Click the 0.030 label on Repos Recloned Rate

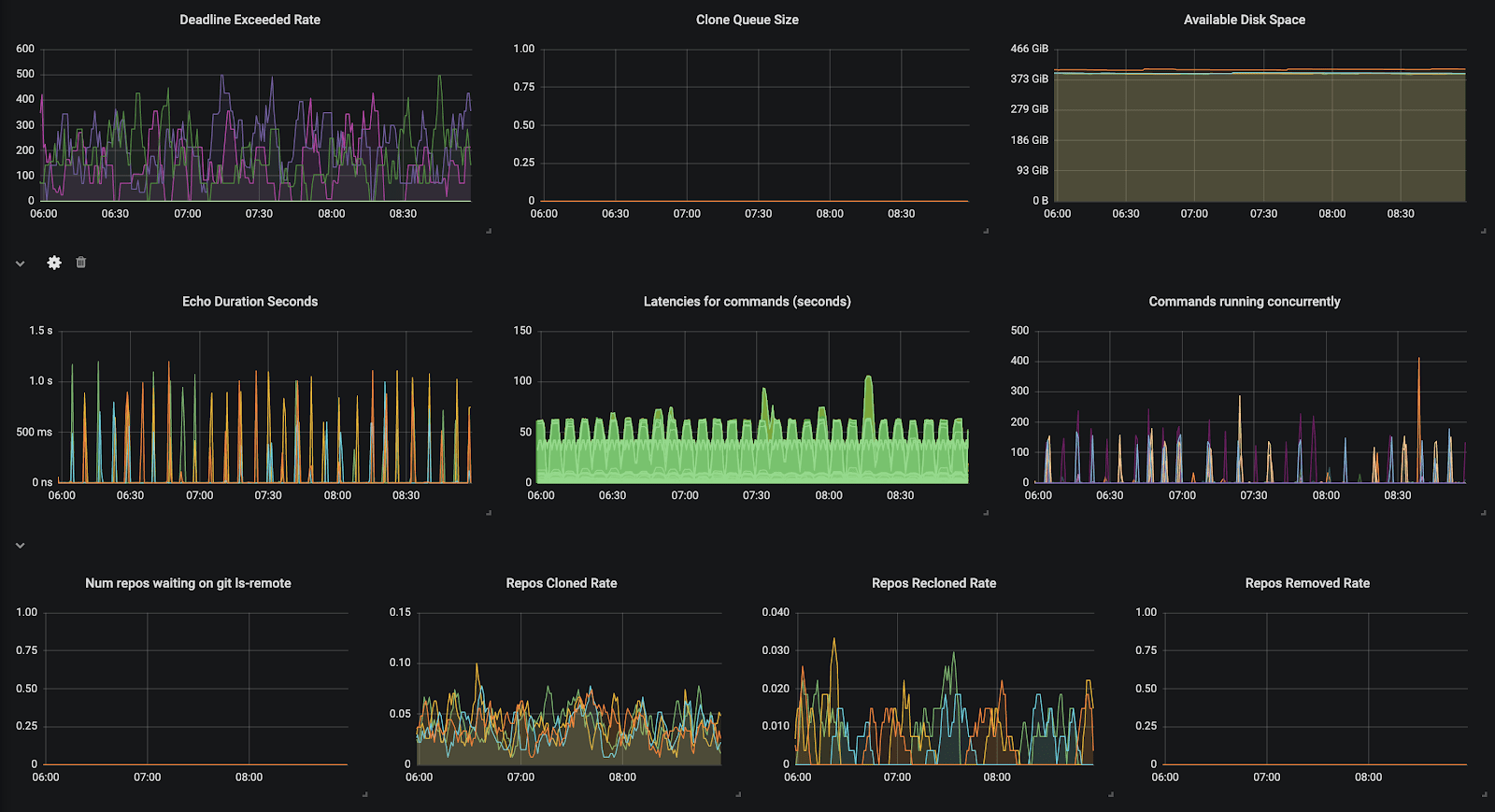point(776,650)
